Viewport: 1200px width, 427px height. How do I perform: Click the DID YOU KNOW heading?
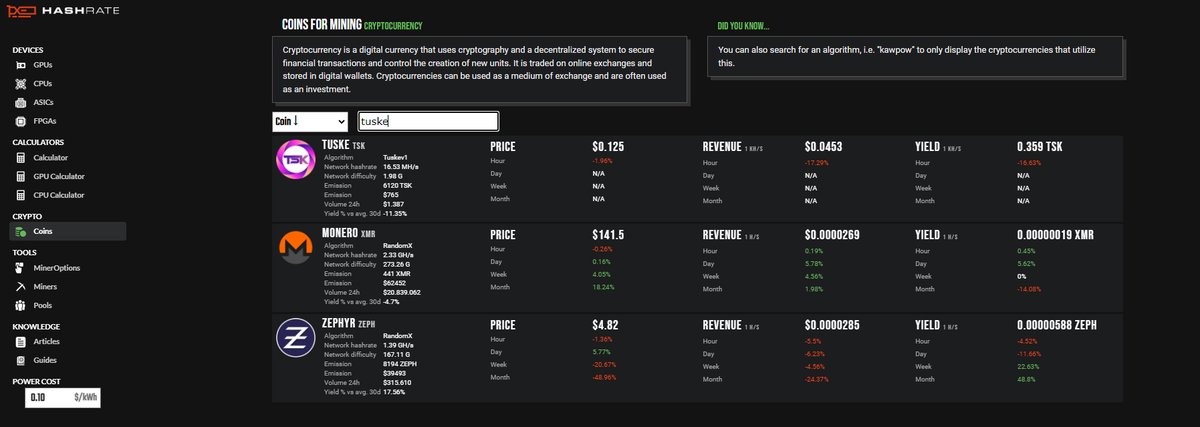coord(743,25)
